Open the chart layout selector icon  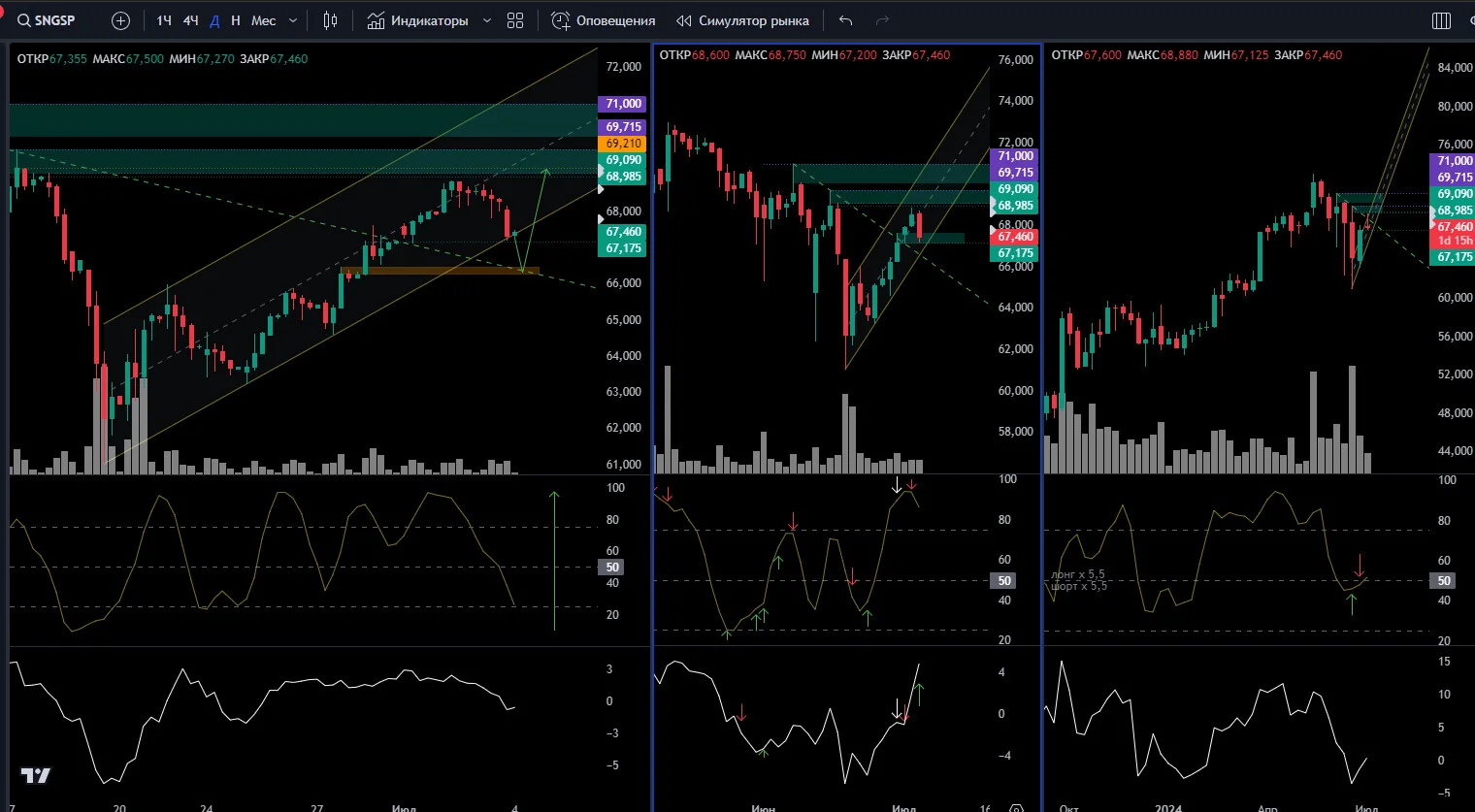coord(1442,20)
